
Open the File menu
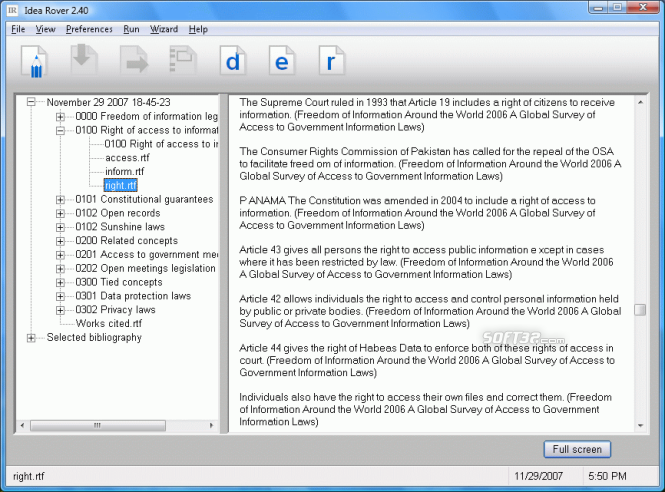click(18, 29)
